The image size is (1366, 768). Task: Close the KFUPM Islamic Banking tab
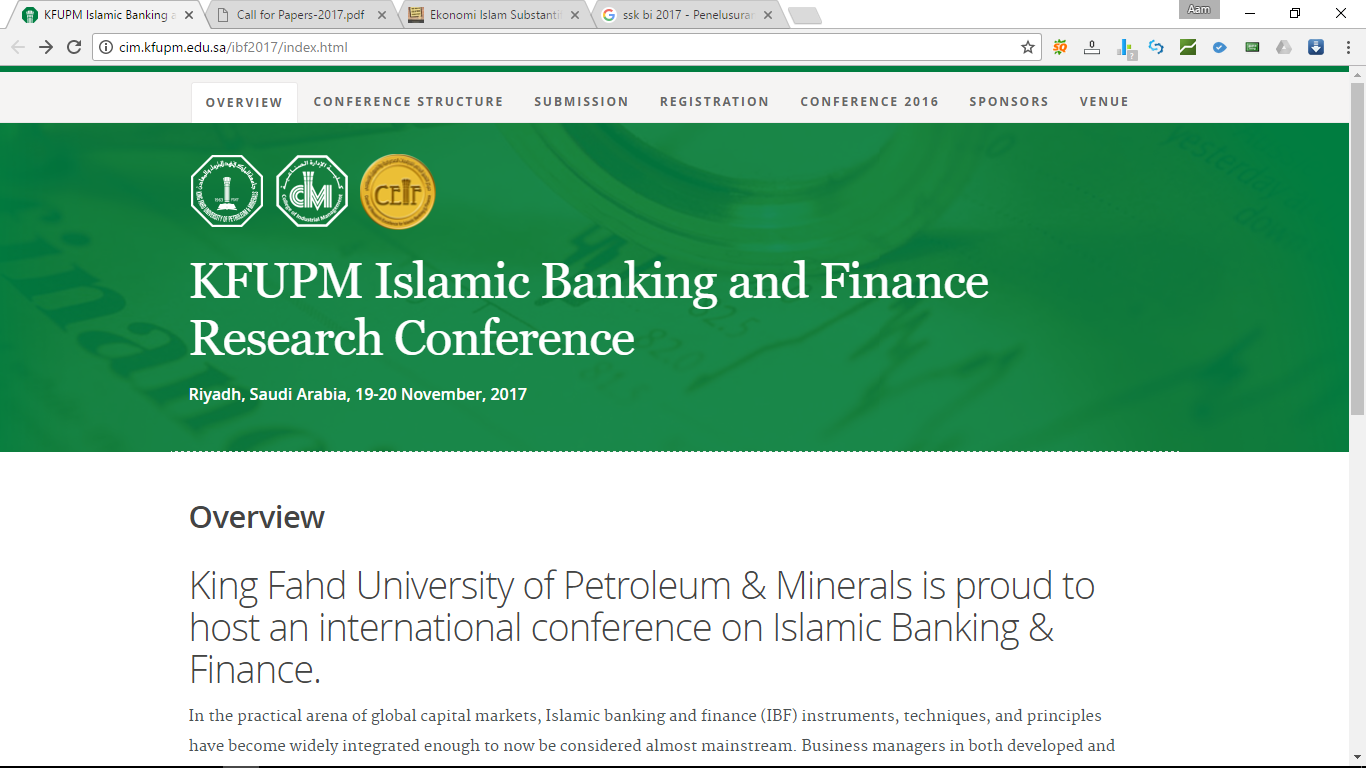(189, 15)
